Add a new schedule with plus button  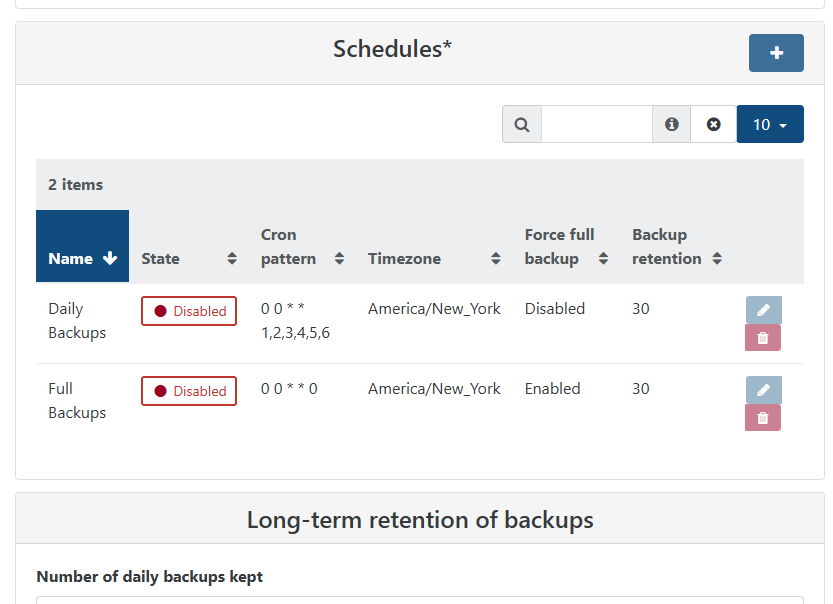(776, 53)
